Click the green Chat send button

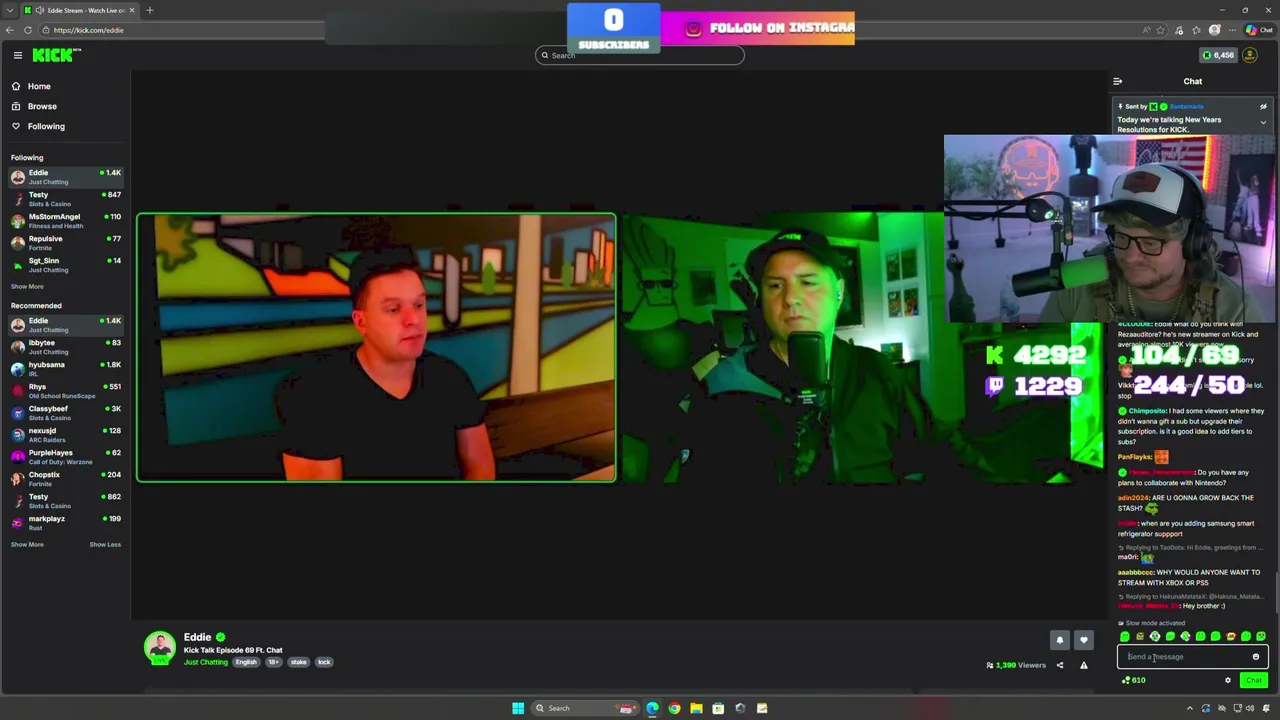1253,680
